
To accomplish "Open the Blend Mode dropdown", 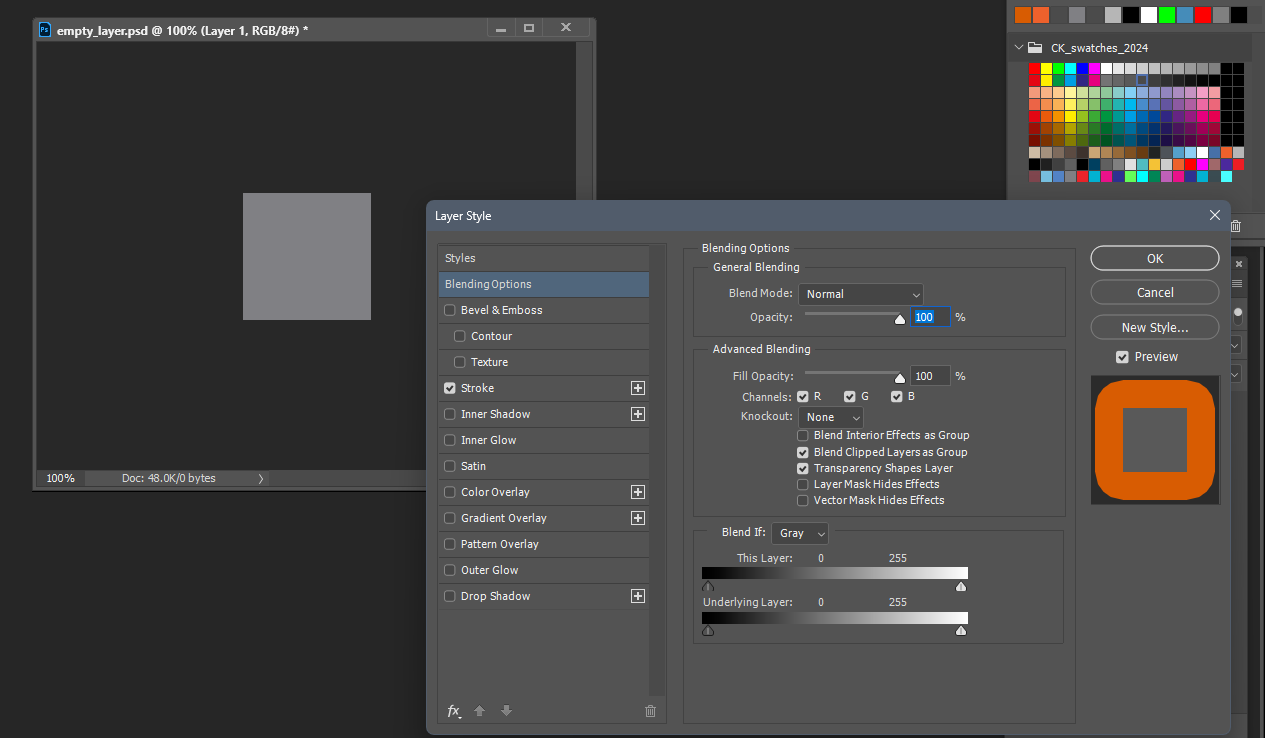I will [860, 294].
